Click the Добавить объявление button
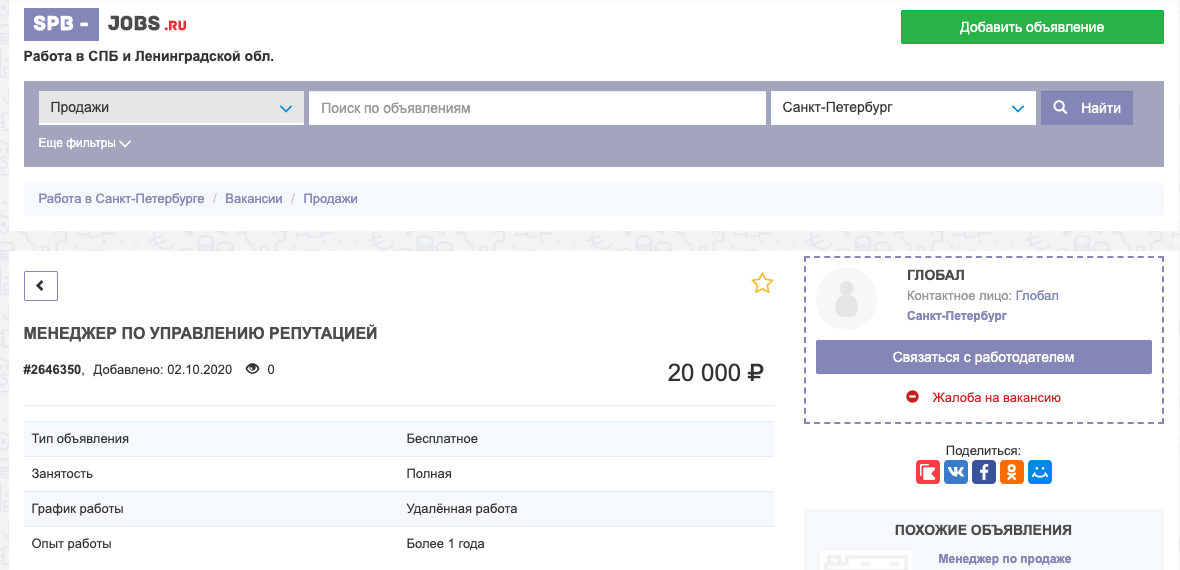Image resolution: width=1180 pixels, height=570 pixels. point(1032,27)
